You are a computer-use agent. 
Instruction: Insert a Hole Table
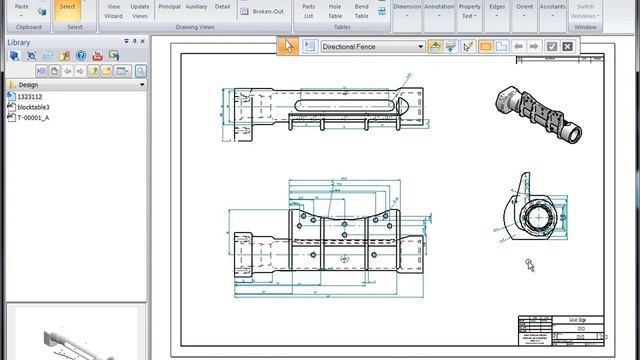tap(335, 11)
